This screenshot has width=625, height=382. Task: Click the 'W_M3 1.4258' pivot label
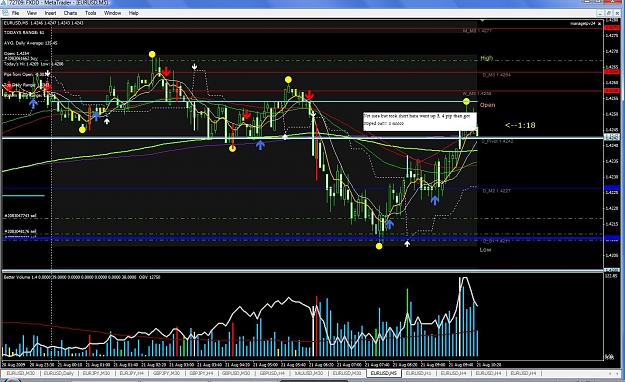[477, 94]
